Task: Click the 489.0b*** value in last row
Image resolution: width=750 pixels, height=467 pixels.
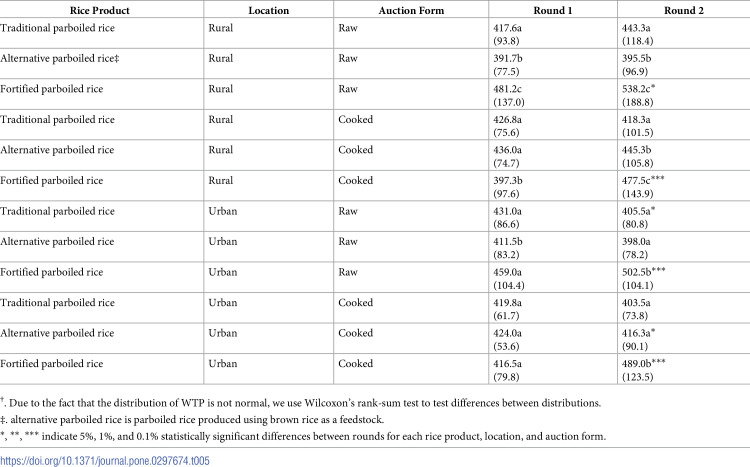Action: click(643, 363)
